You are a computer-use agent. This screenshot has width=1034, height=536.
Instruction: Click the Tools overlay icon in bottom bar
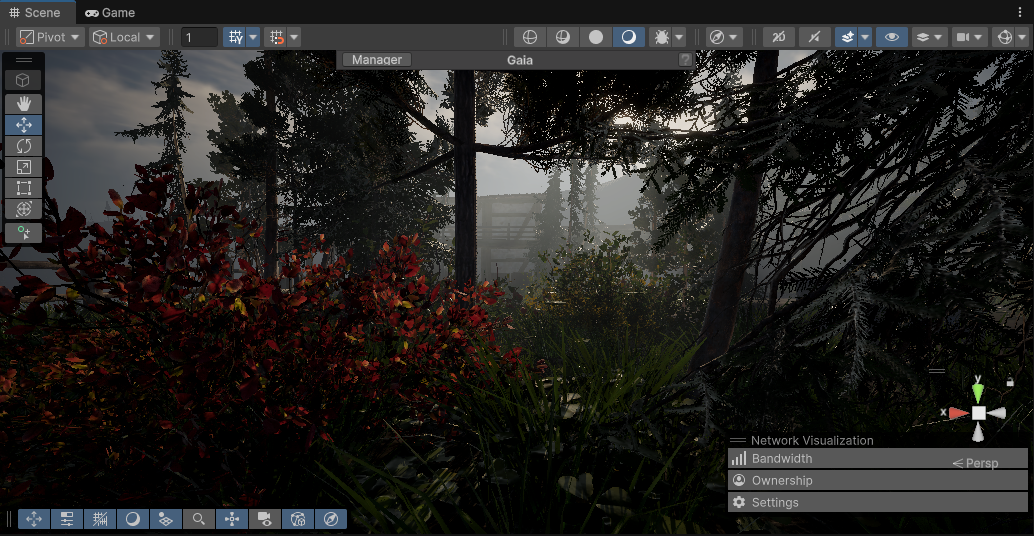34,519
